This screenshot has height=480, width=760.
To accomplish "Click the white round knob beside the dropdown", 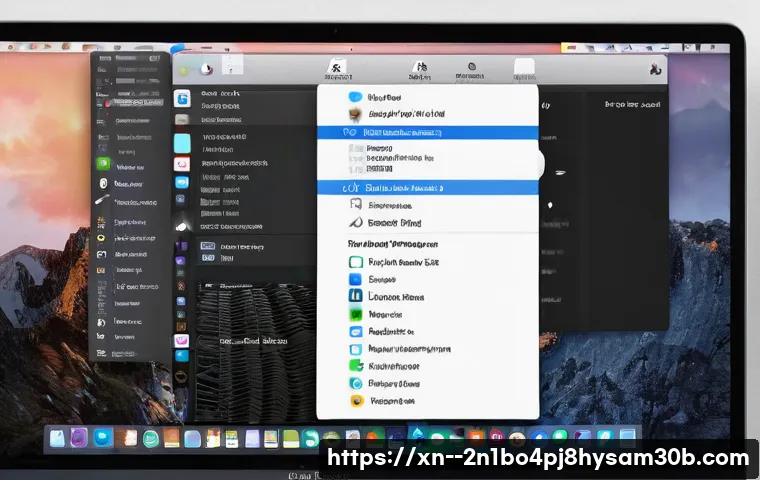I will (x=538, y=162).
